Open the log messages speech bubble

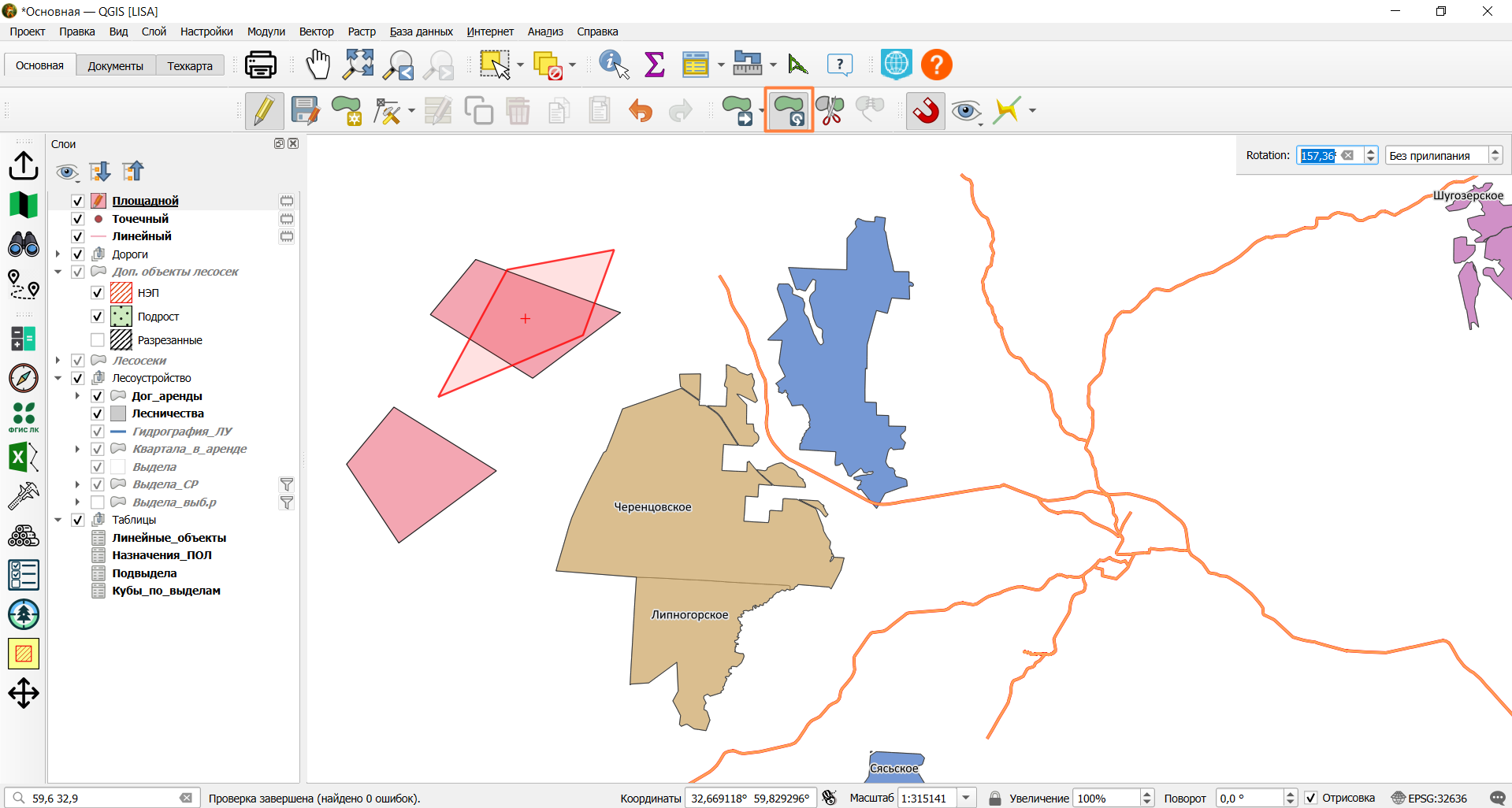pyautogui.click(x=1498, y=798)
